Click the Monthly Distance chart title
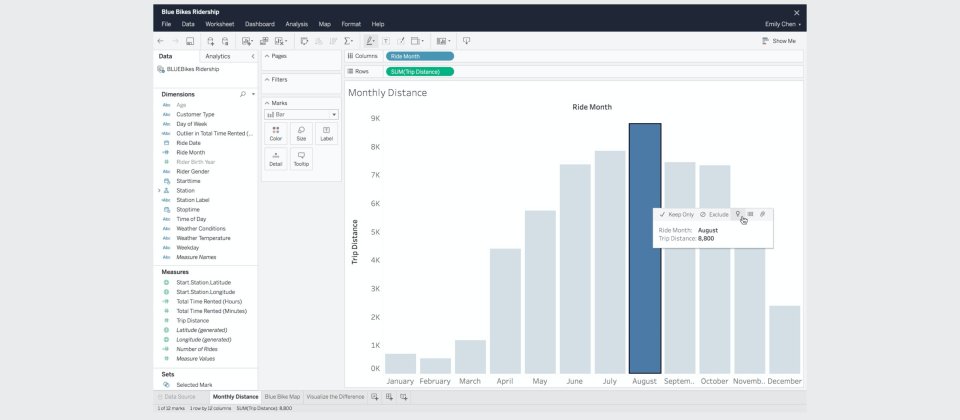960x420 pixels. (x=388, y=93)
